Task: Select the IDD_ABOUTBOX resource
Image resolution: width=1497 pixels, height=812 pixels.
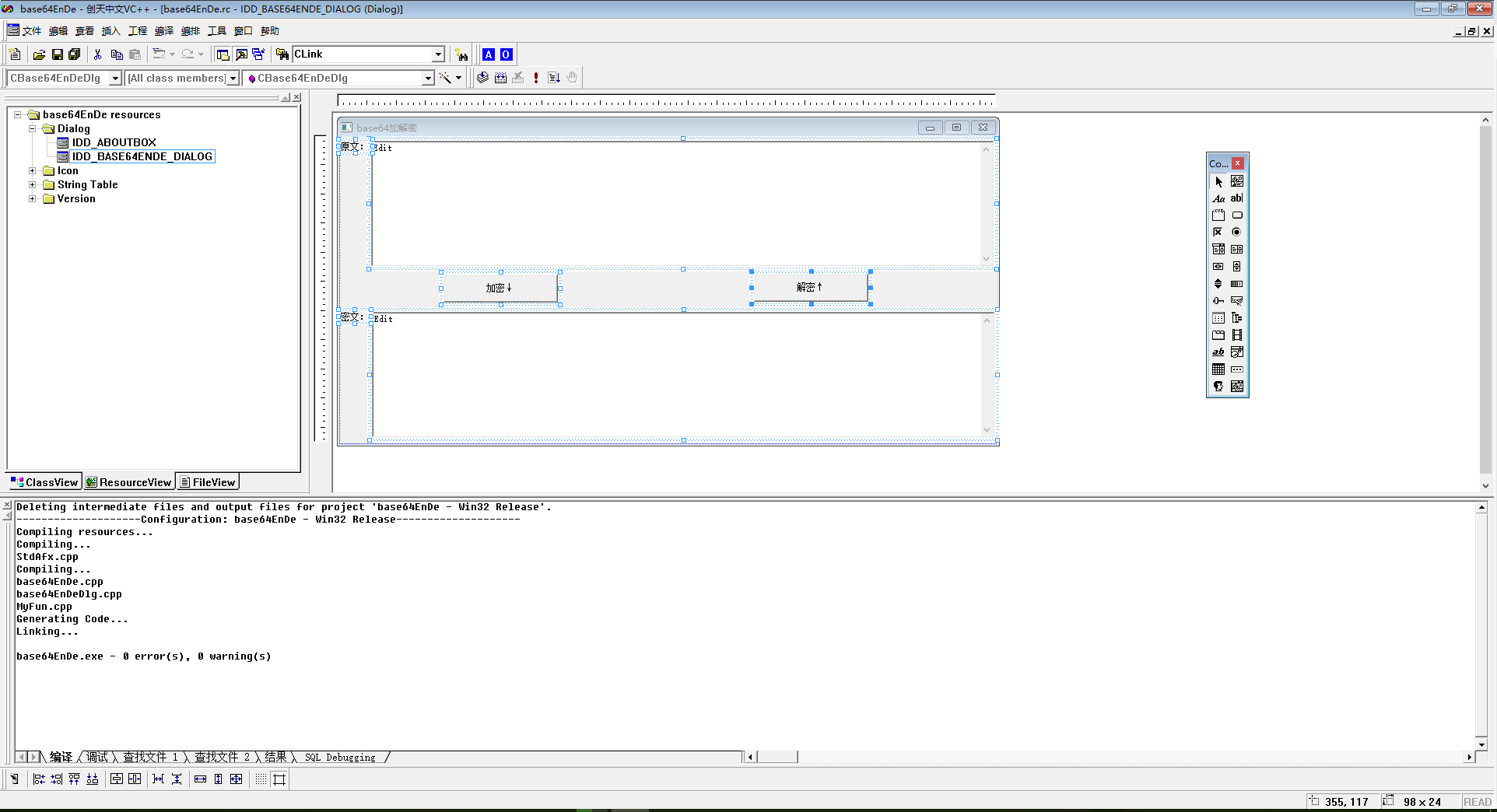Action: pyautogui.click(x=114, y=142)
